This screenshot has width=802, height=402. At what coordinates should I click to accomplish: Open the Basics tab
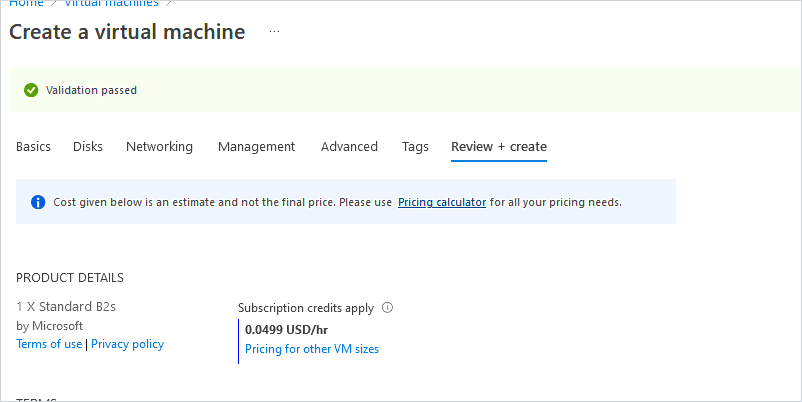tap(33, 147)
